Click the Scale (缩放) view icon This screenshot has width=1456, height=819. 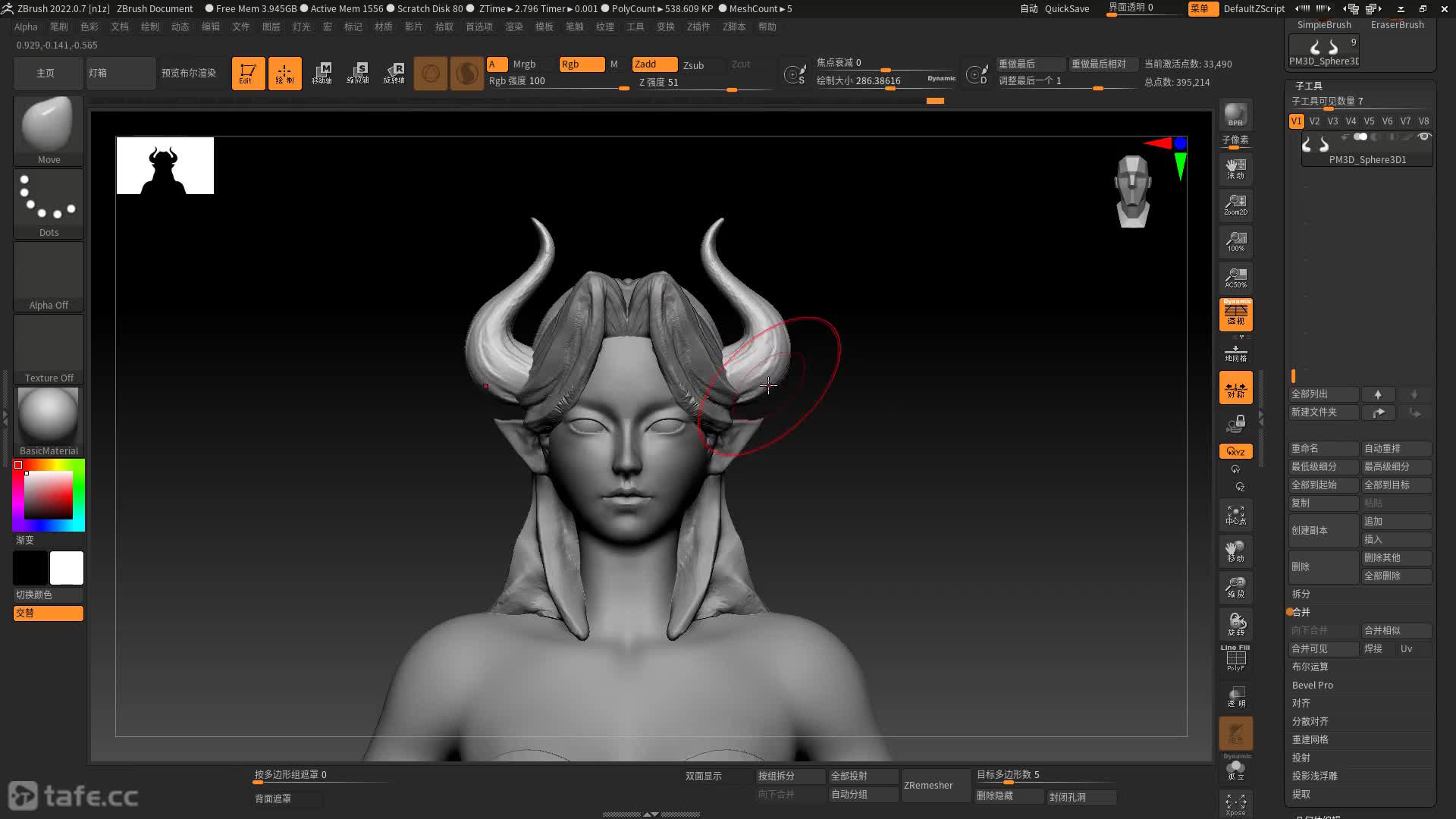click(1236, 588)
